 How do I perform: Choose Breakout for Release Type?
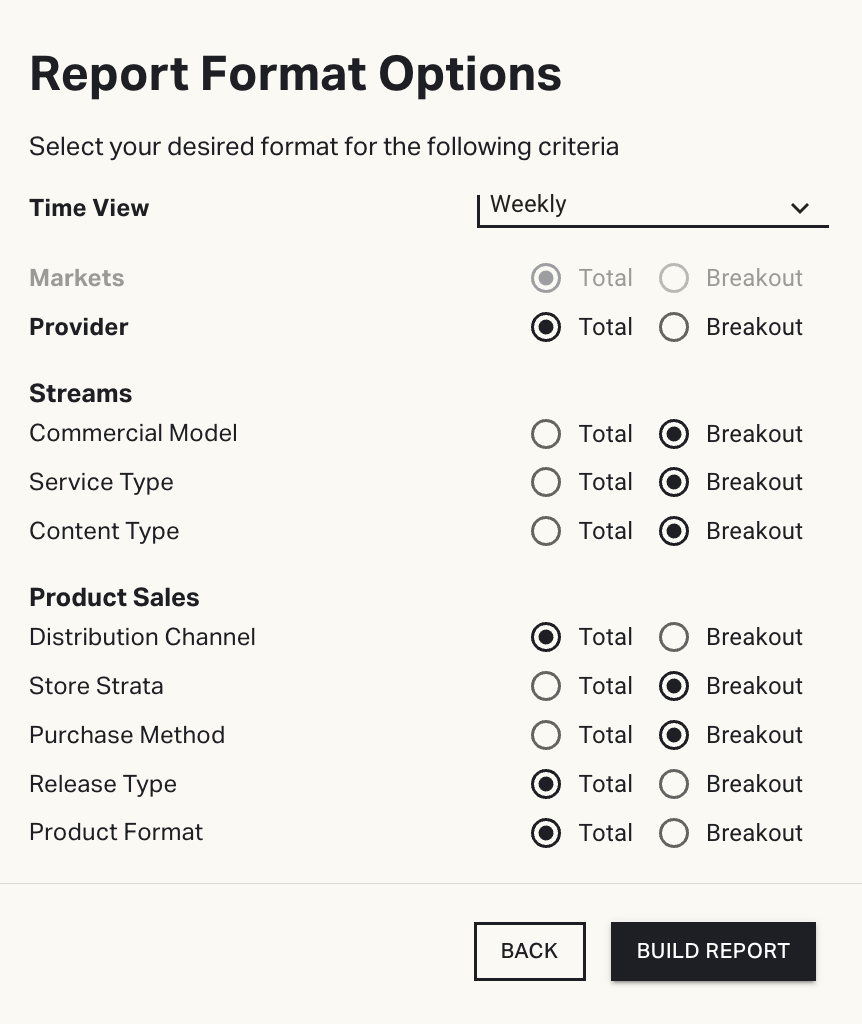(x=674, y=785)
